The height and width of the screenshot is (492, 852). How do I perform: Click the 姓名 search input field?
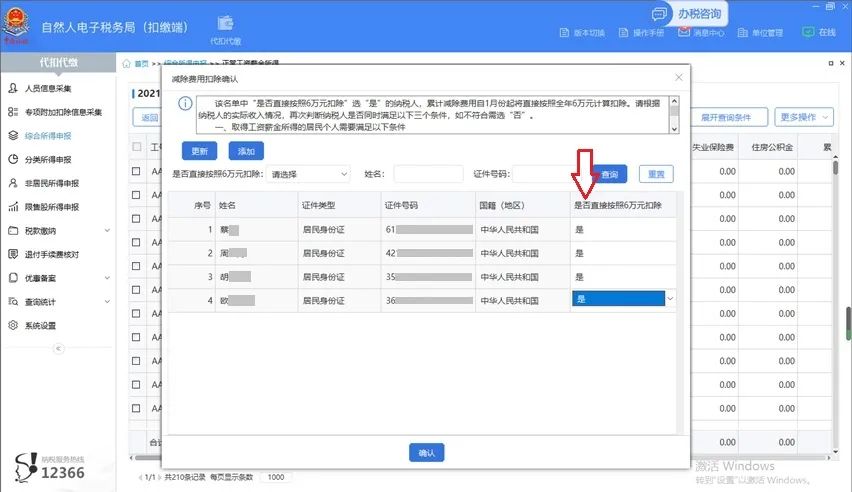click(428, 174)
